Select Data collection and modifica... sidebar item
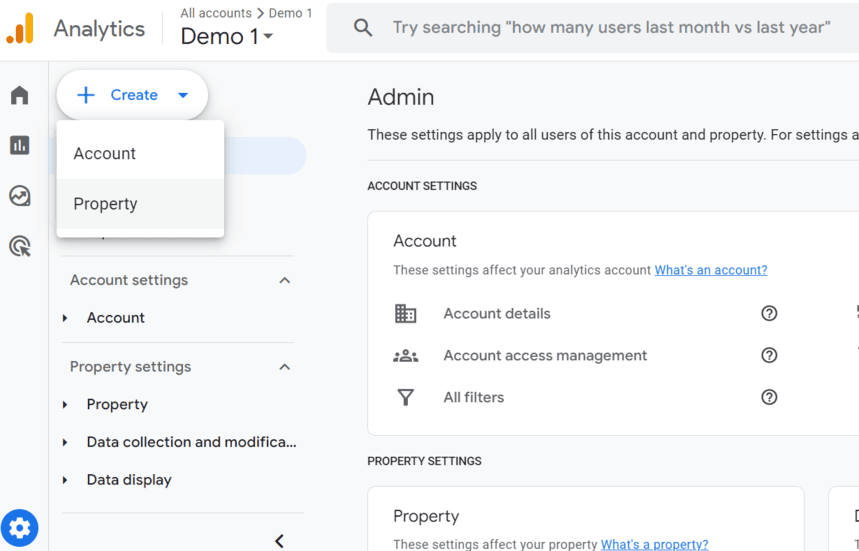Screen dimensions: 859x551 [191, 442]
